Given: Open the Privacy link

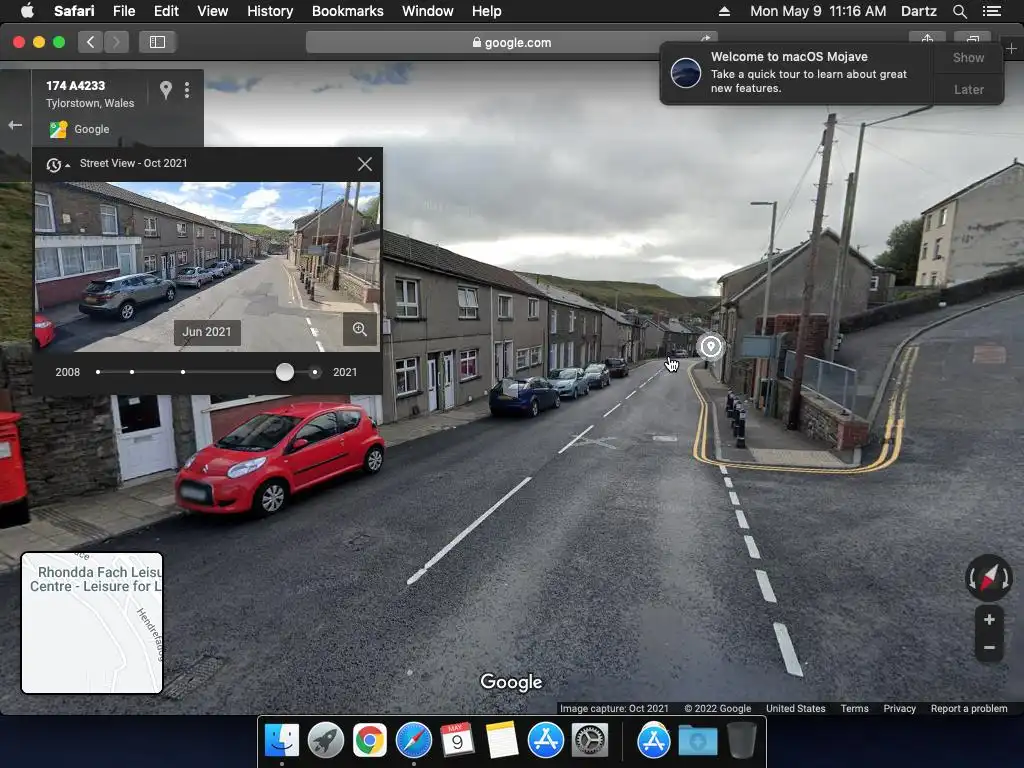Looking at the screenshot, I should [899, 709].
